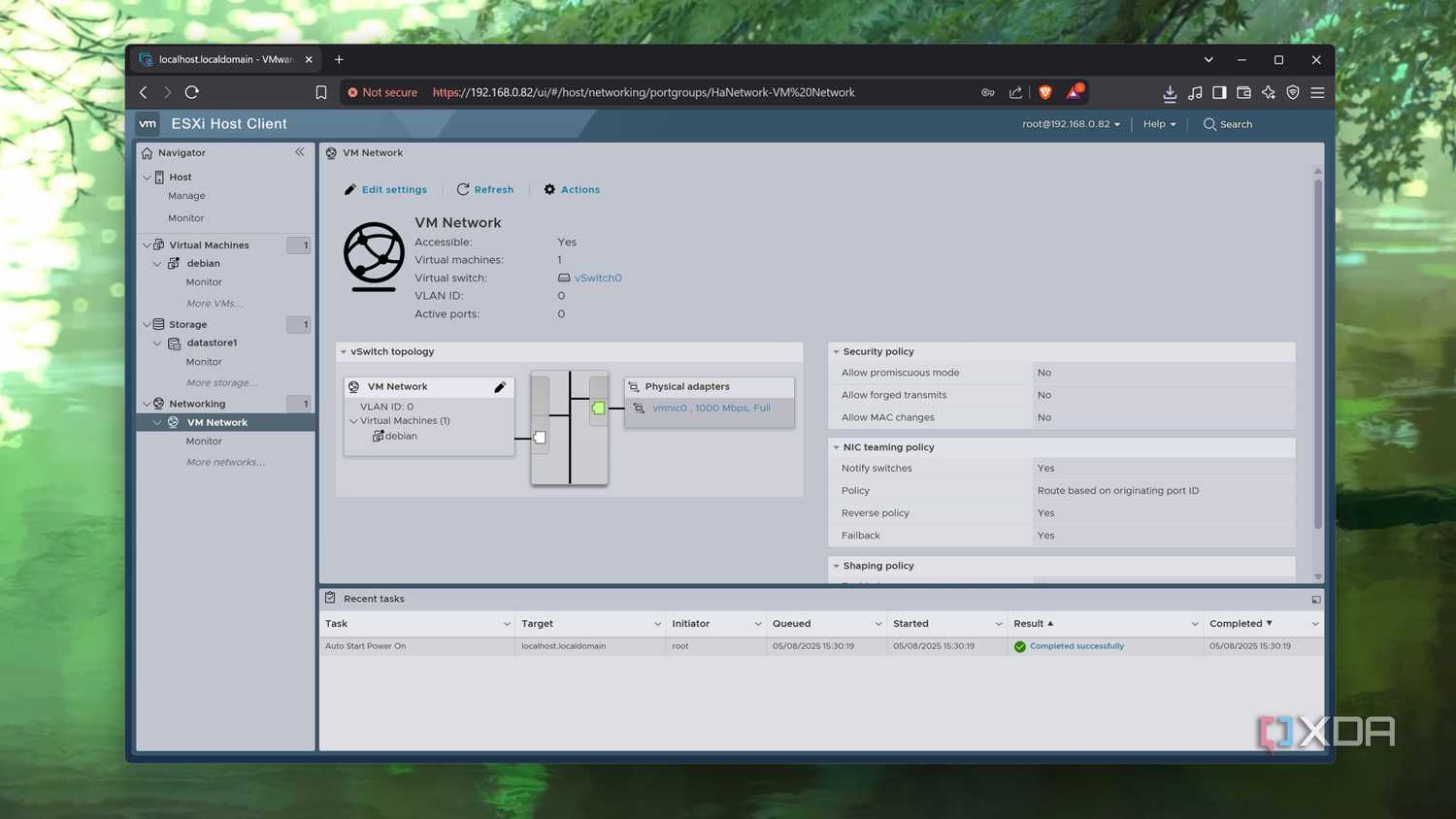The image size is (1456, 819).
Task: Collapse the Storage tree node
Action: click(147, 325)
